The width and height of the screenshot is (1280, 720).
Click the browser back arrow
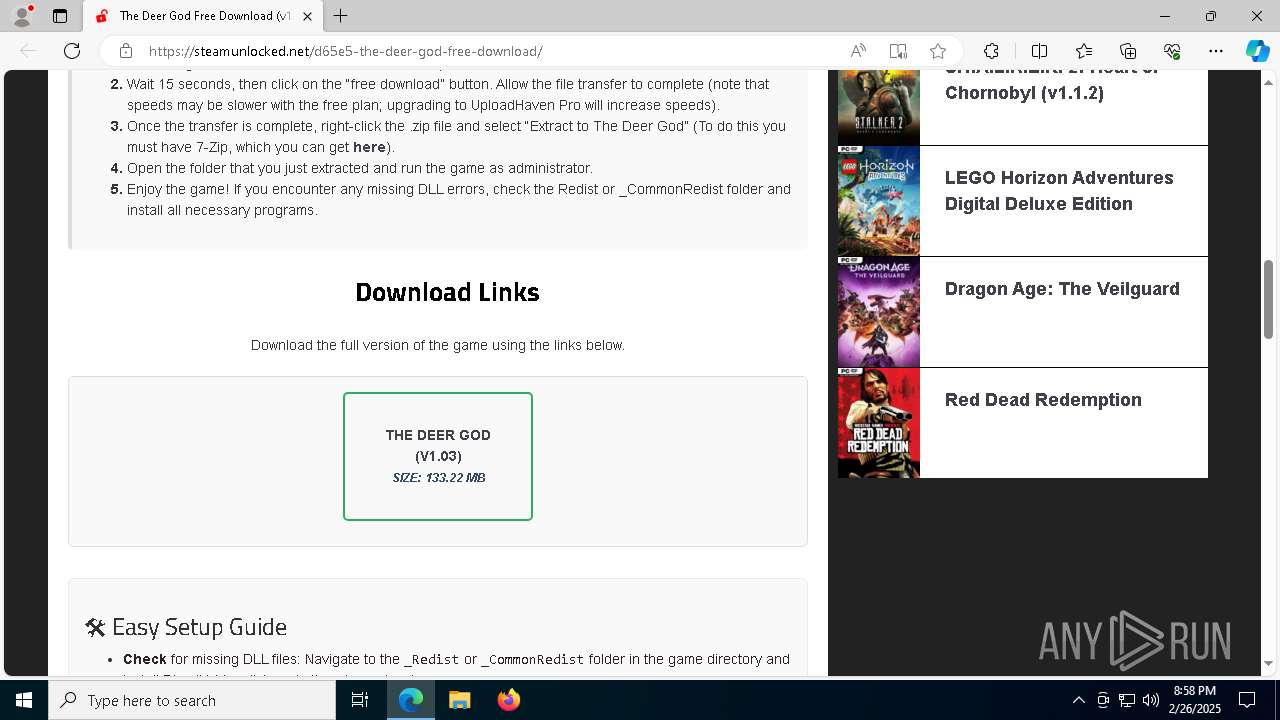(28, 51)
